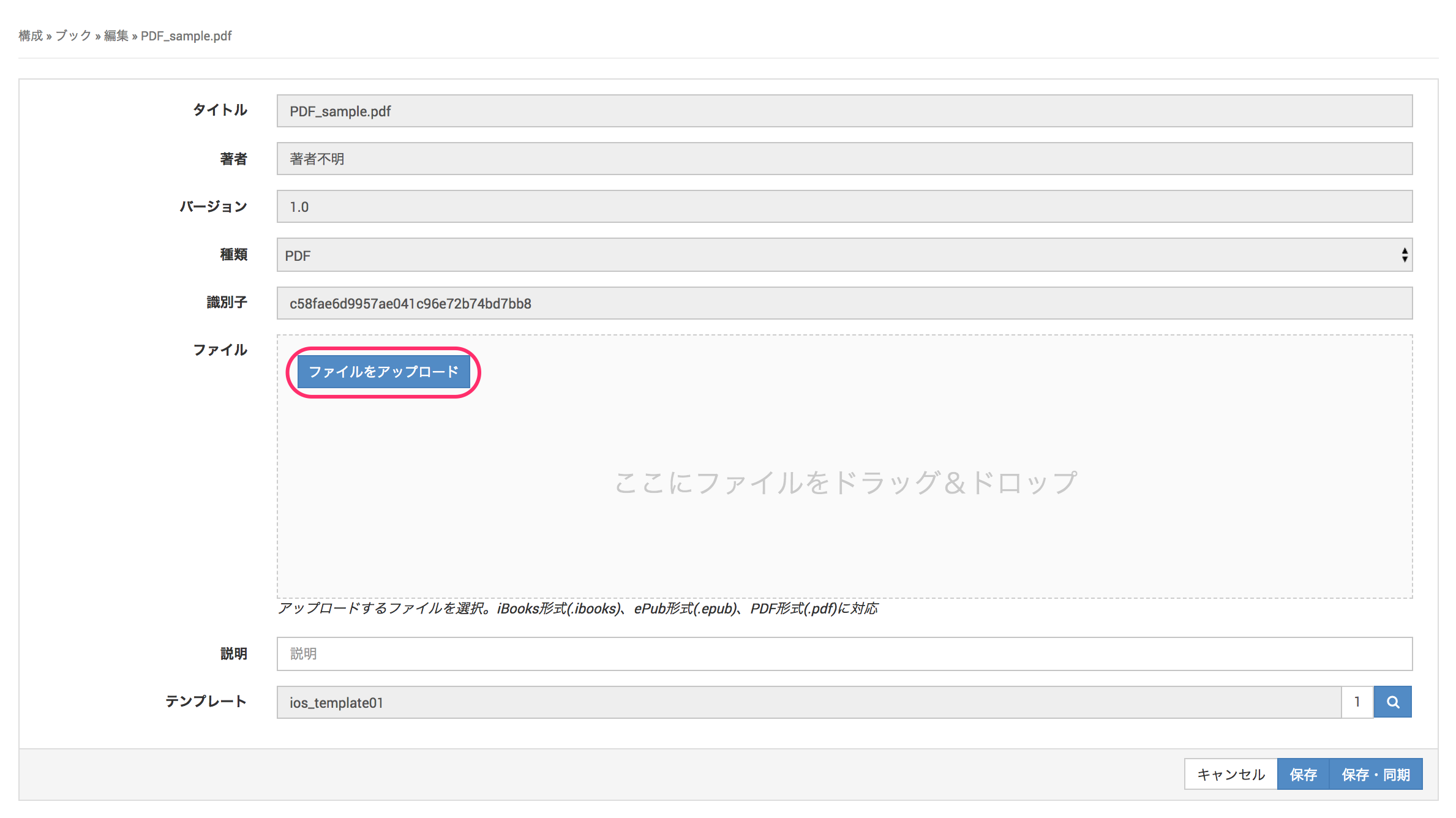Viewport: 1456px width, 818px height.
Task: Click 編集 in the breadcrumb
Action: pyautogui.click(x=116, y=36)
